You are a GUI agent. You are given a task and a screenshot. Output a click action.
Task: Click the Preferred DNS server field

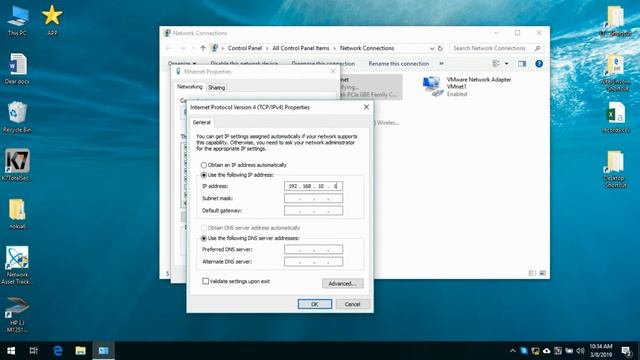pyautogui.click(x=313, y=249)
